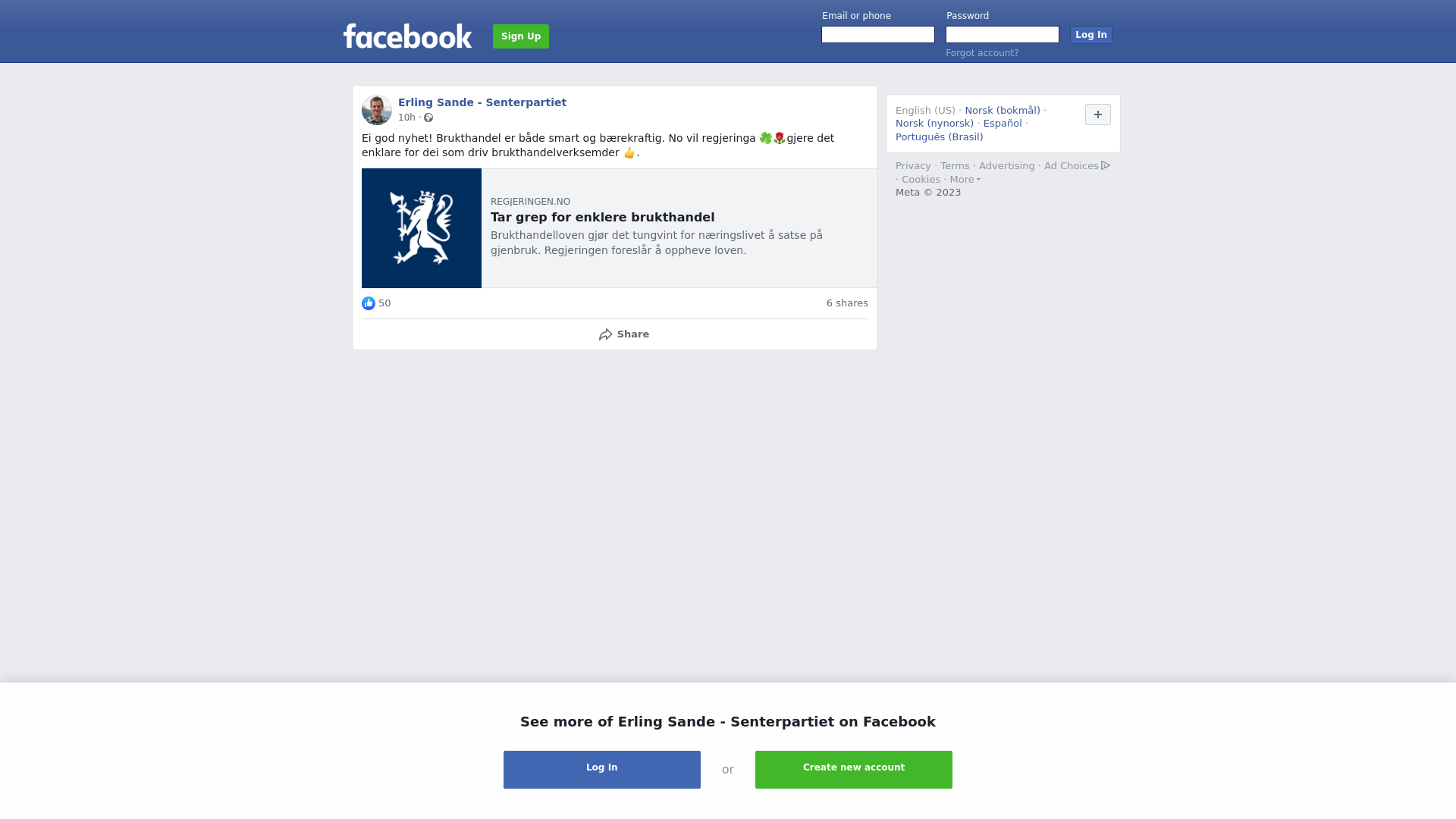Expand the More footer dropdown

(965, 180)
